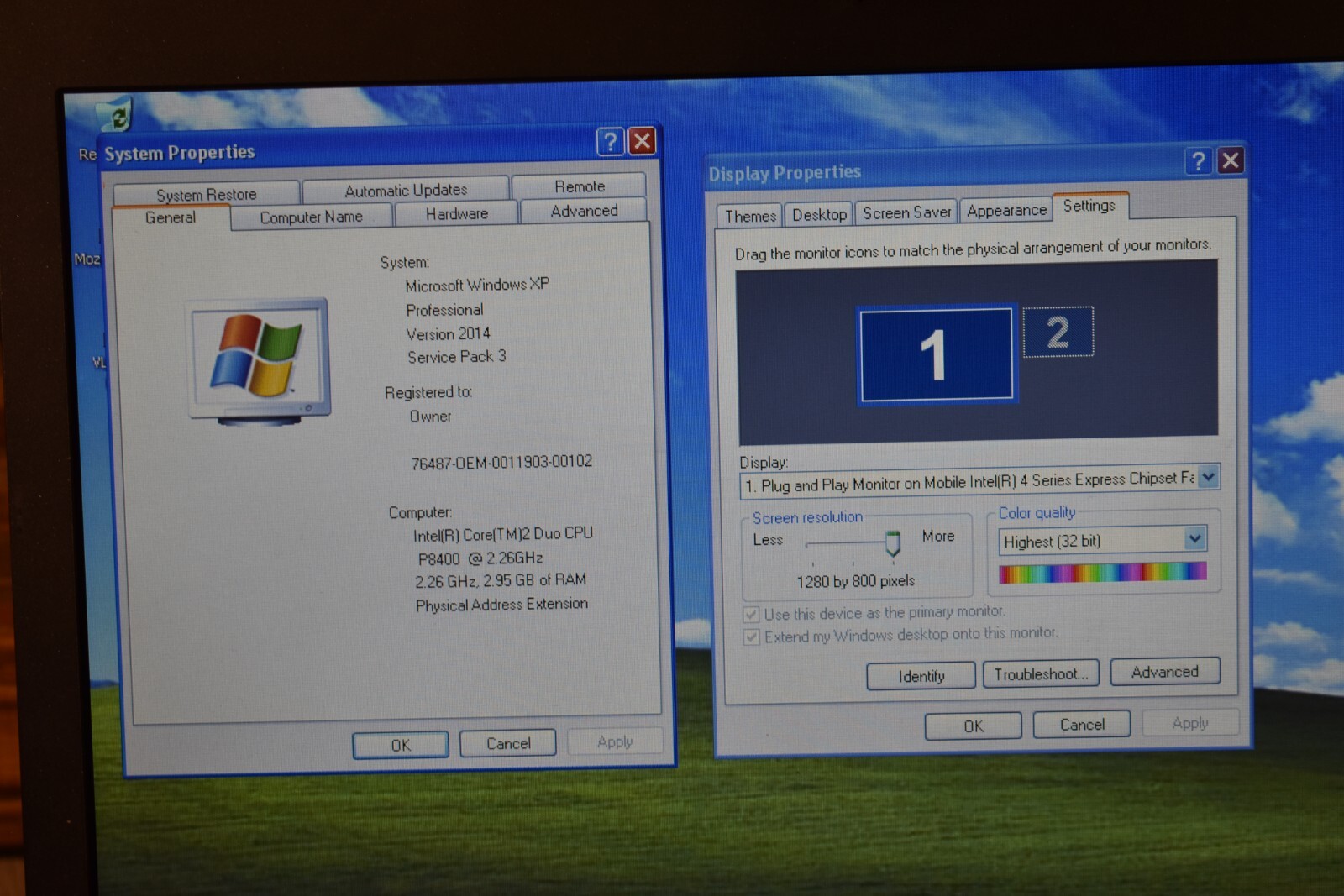Switch to the Appearance tab
Screen dimensions: 1344x896
pos(1006,210)
